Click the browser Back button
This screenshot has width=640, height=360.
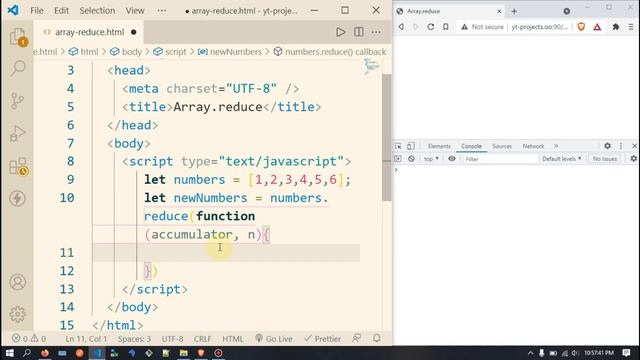click(401, 27)
